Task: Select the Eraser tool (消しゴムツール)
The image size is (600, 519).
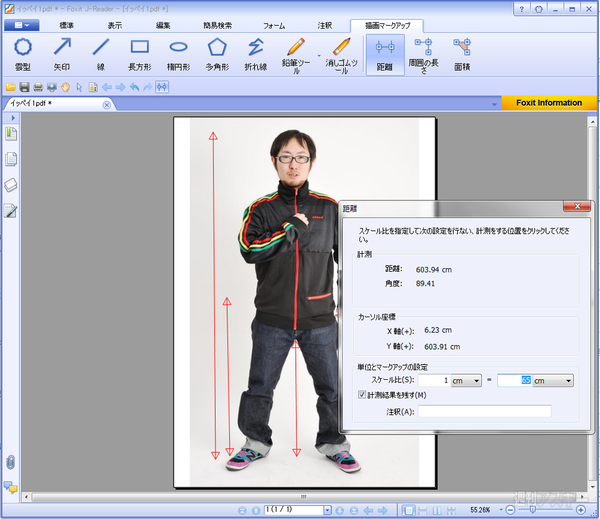Action: pos(341,54)
